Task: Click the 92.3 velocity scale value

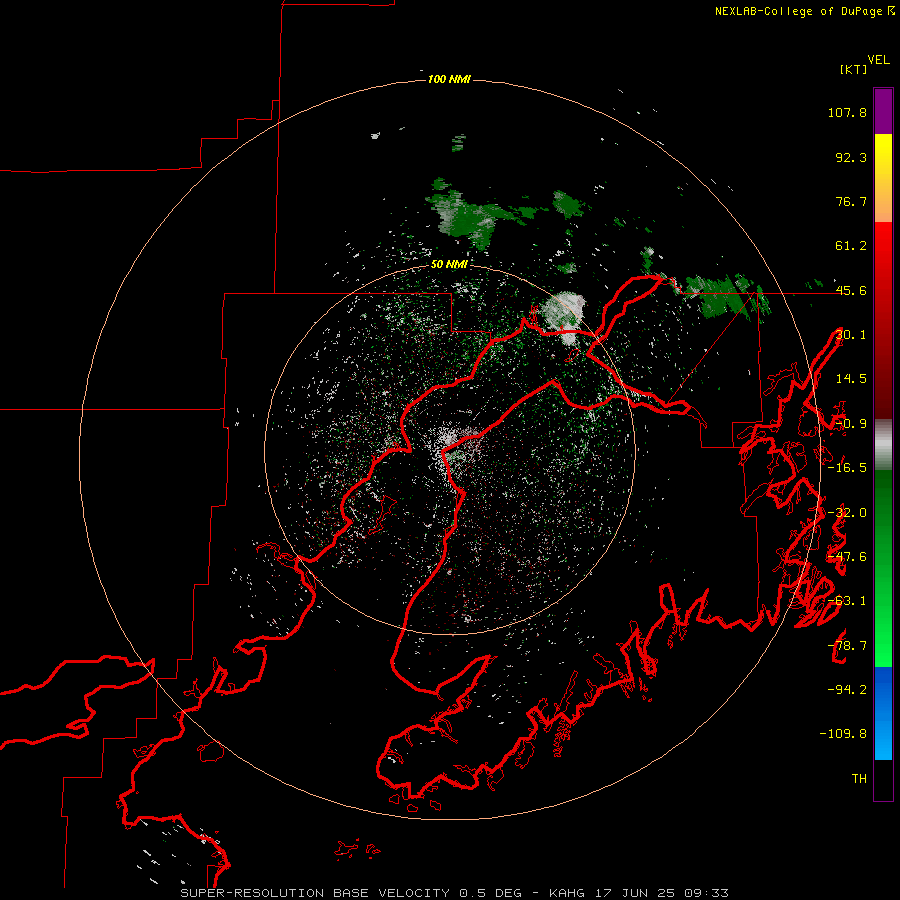Action: point(851,157)
